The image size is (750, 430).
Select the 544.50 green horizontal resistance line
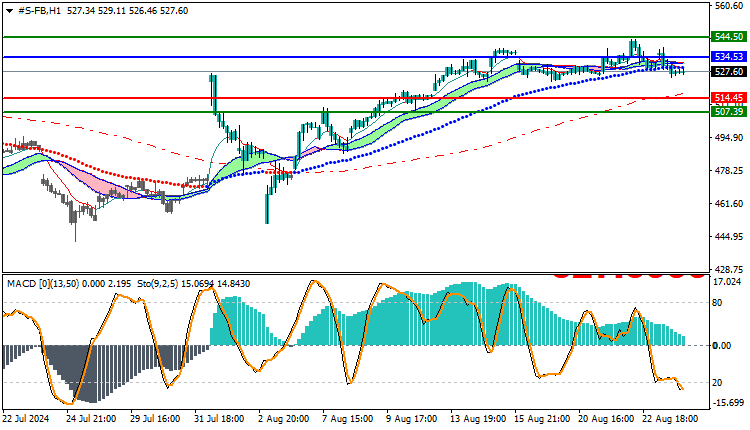(x=355, y=37)
